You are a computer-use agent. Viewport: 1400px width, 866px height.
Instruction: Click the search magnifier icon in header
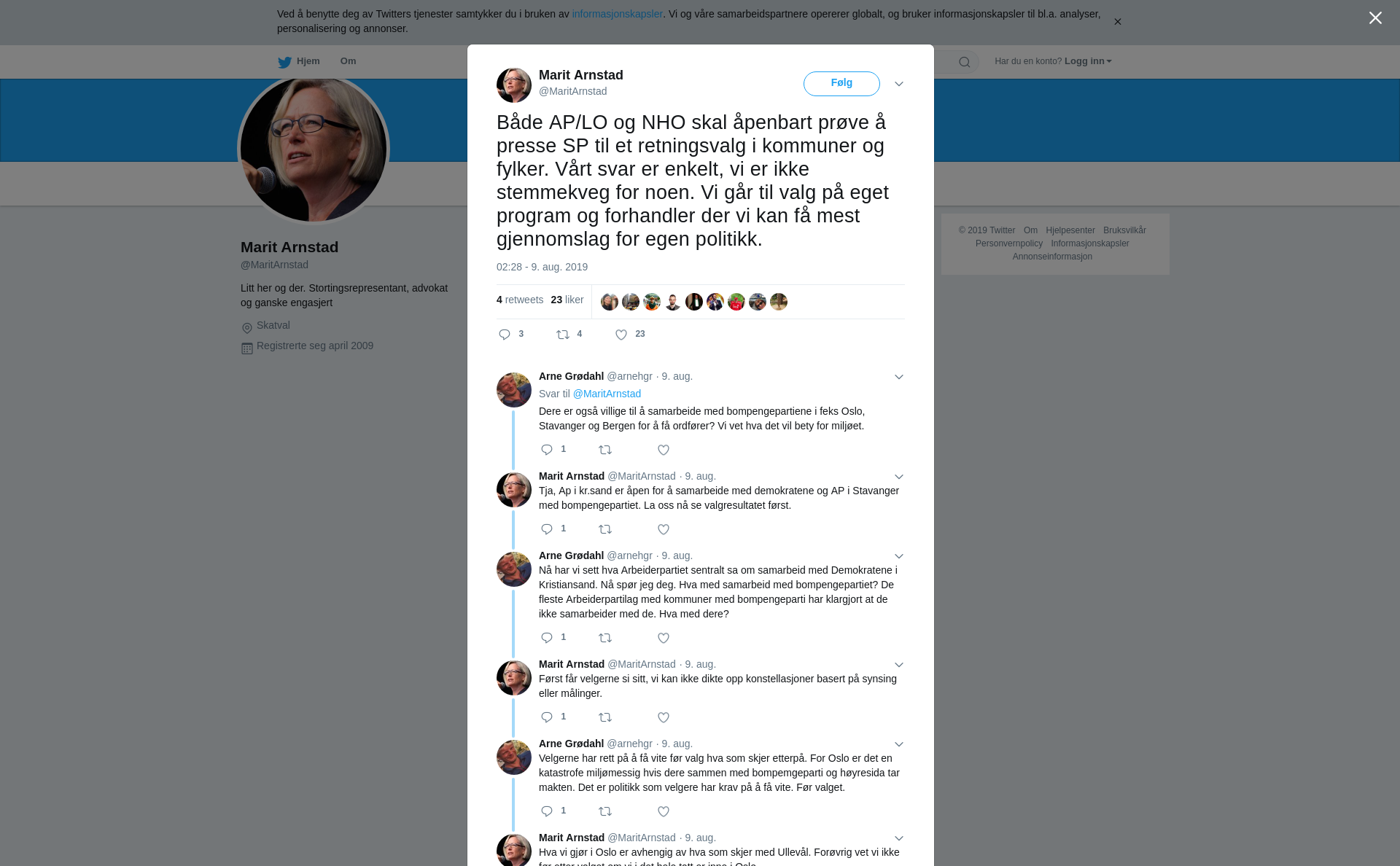[965, 62]
